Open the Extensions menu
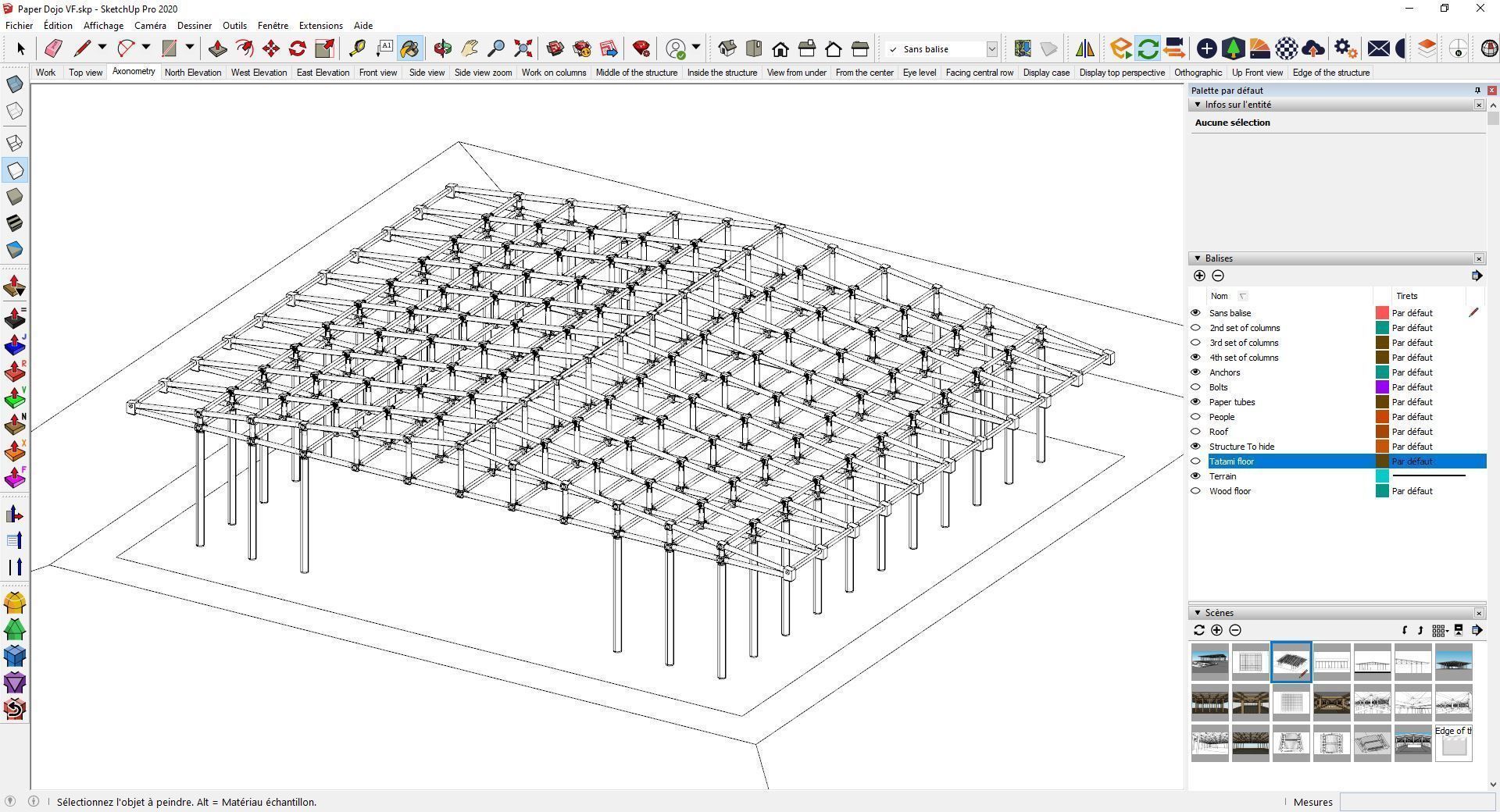The width and height of the screenshot is (1500, 812). tap(320, 26)
